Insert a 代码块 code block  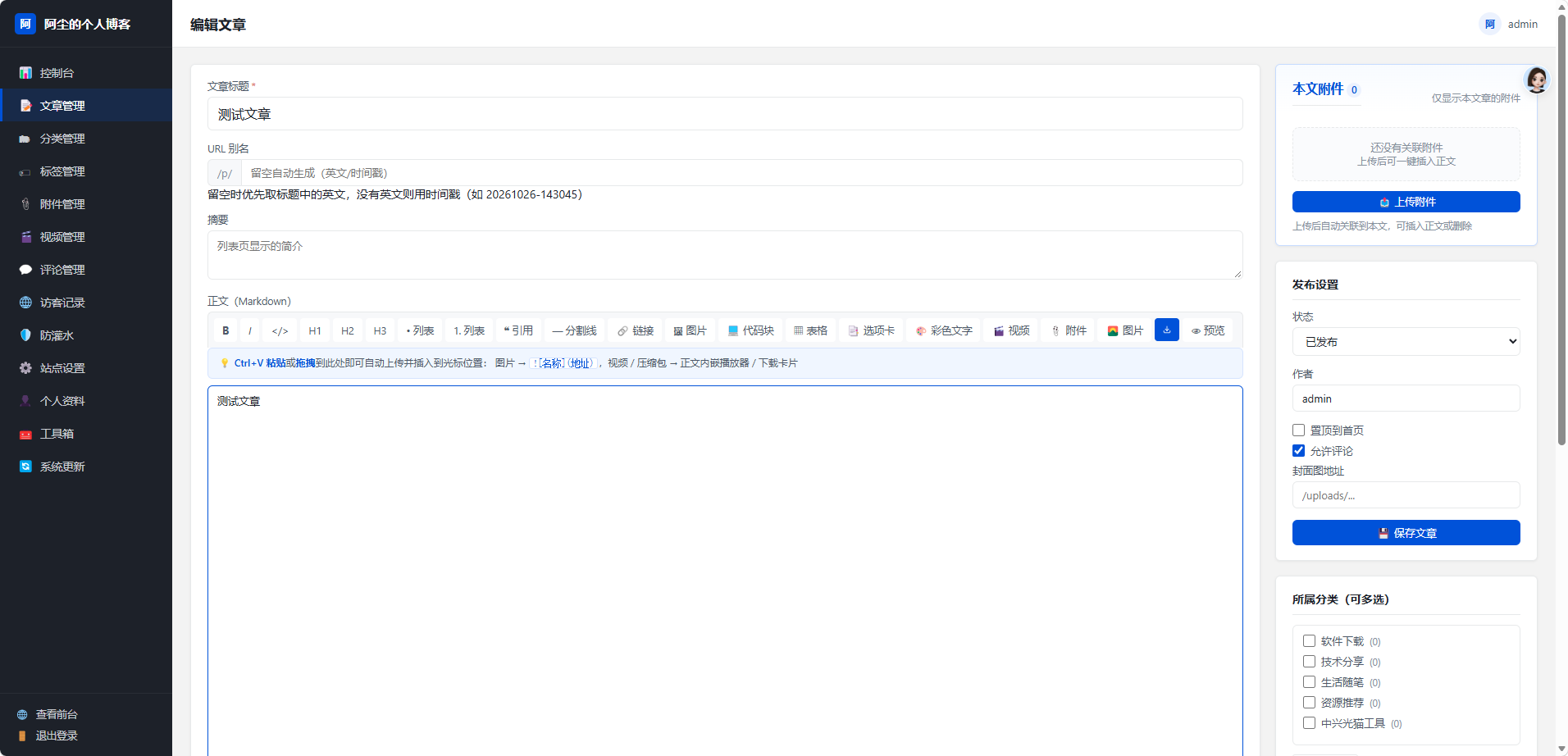pyautogui.click(x=751, y=330)
